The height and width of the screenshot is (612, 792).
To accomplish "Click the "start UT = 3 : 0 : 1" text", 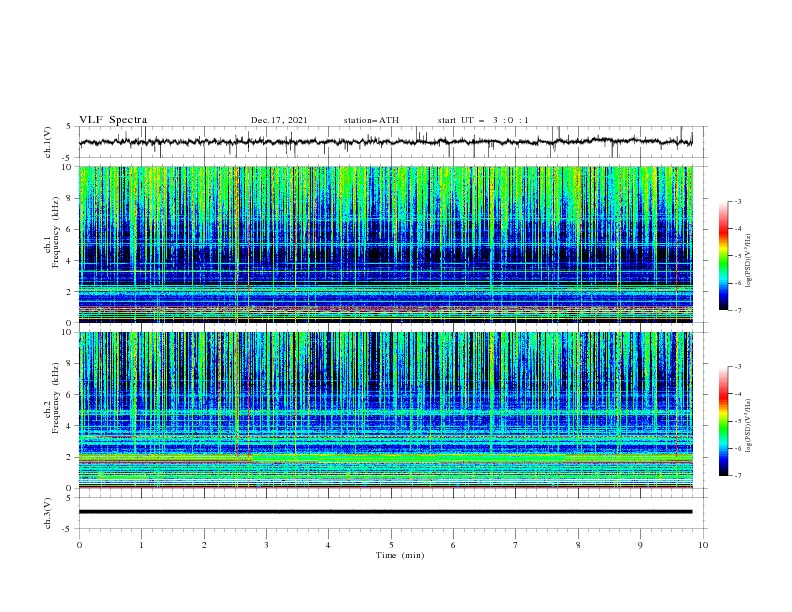I will (483, 120).
